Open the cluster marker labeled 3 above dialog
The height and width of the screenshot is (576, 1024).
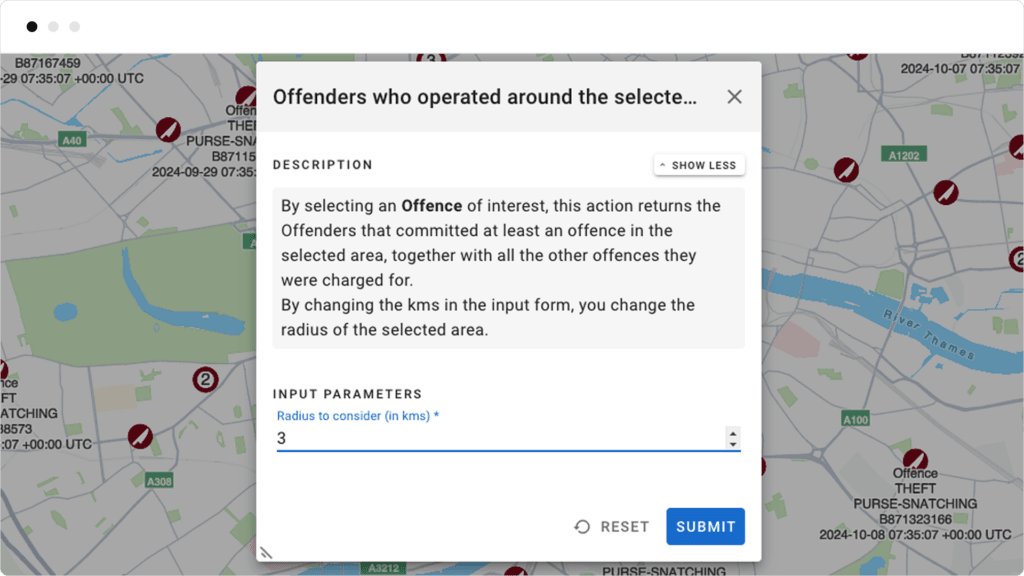tap(431, 60)
